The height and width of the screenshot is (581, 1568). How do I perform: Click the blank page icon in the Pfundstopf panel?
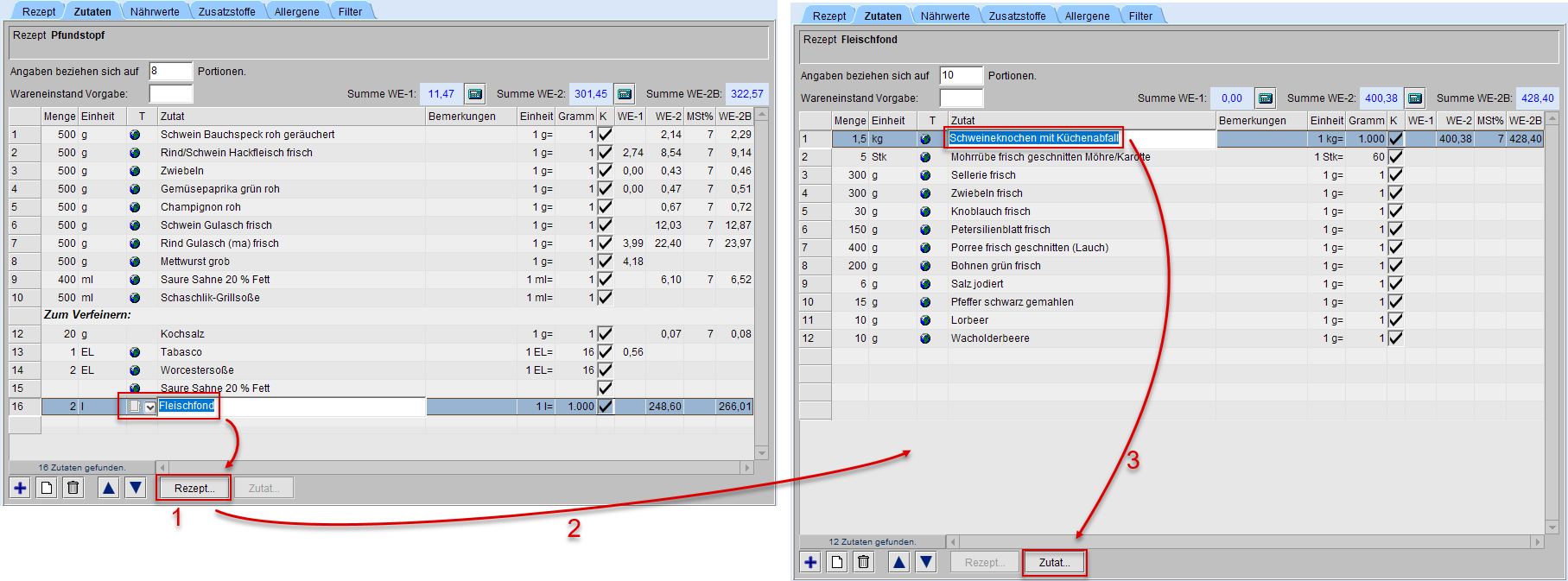(x=47, y=488)
